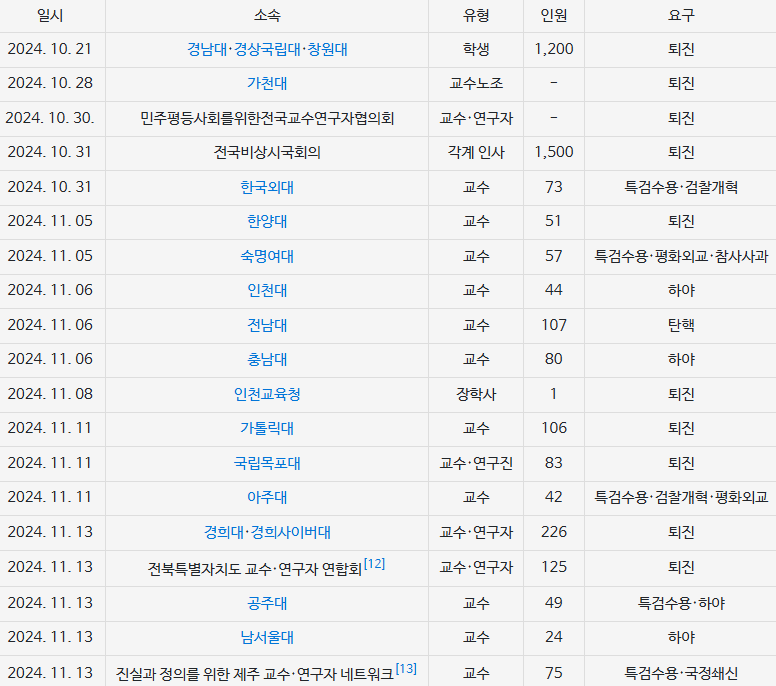Open the 경희사이버대 link
776x686 pixels.
point(291,532)
